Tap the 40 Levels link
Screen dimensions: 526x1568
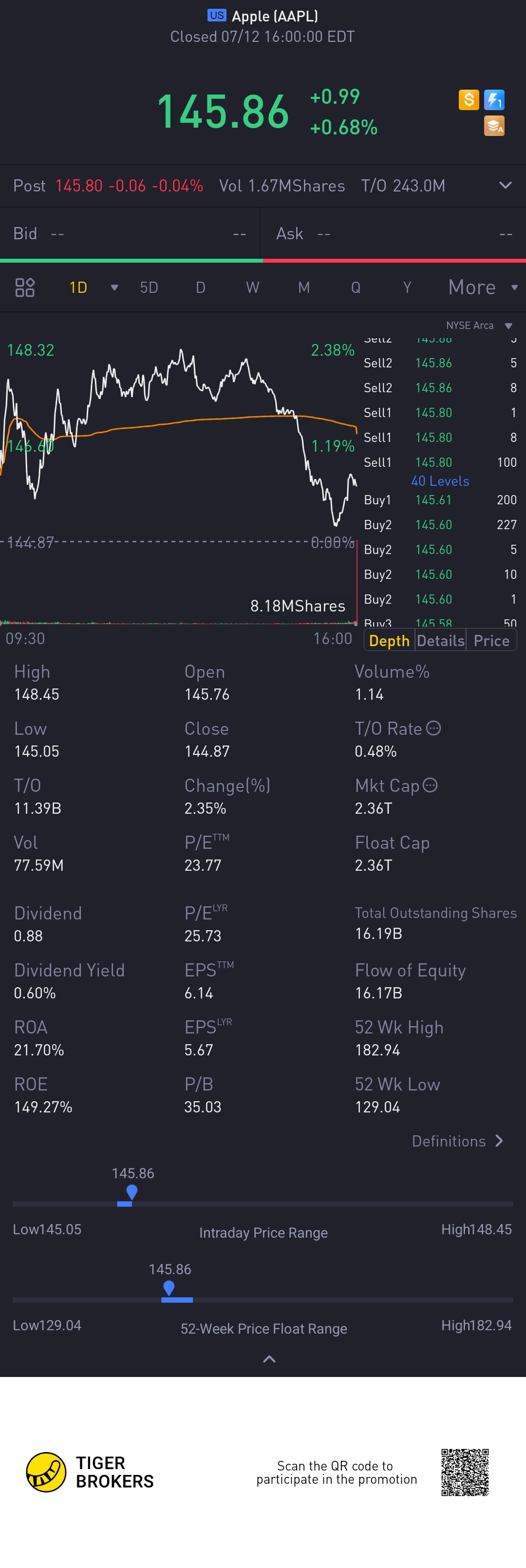(440, 481)
